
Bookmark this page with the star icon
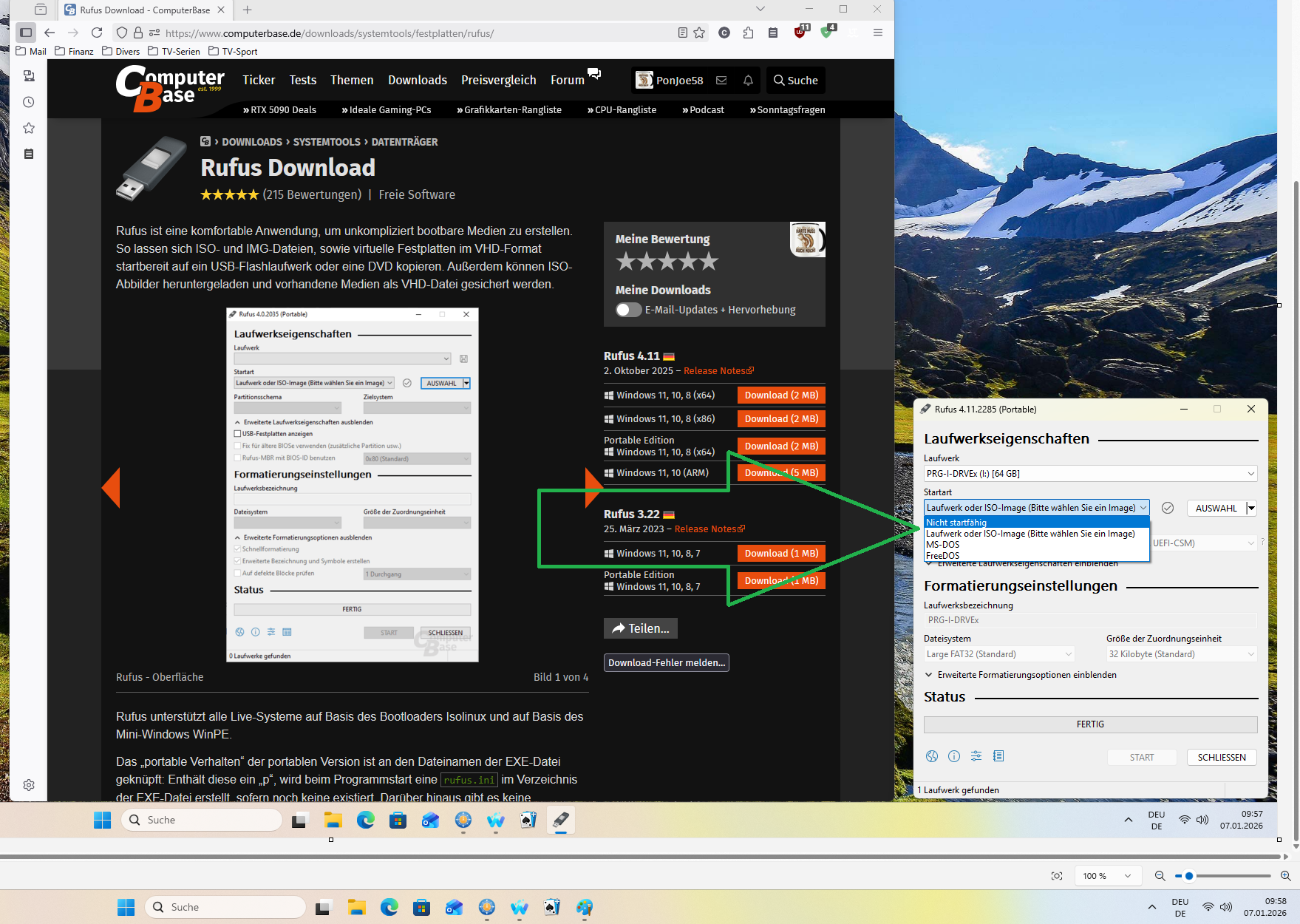[x=699, y=33]
